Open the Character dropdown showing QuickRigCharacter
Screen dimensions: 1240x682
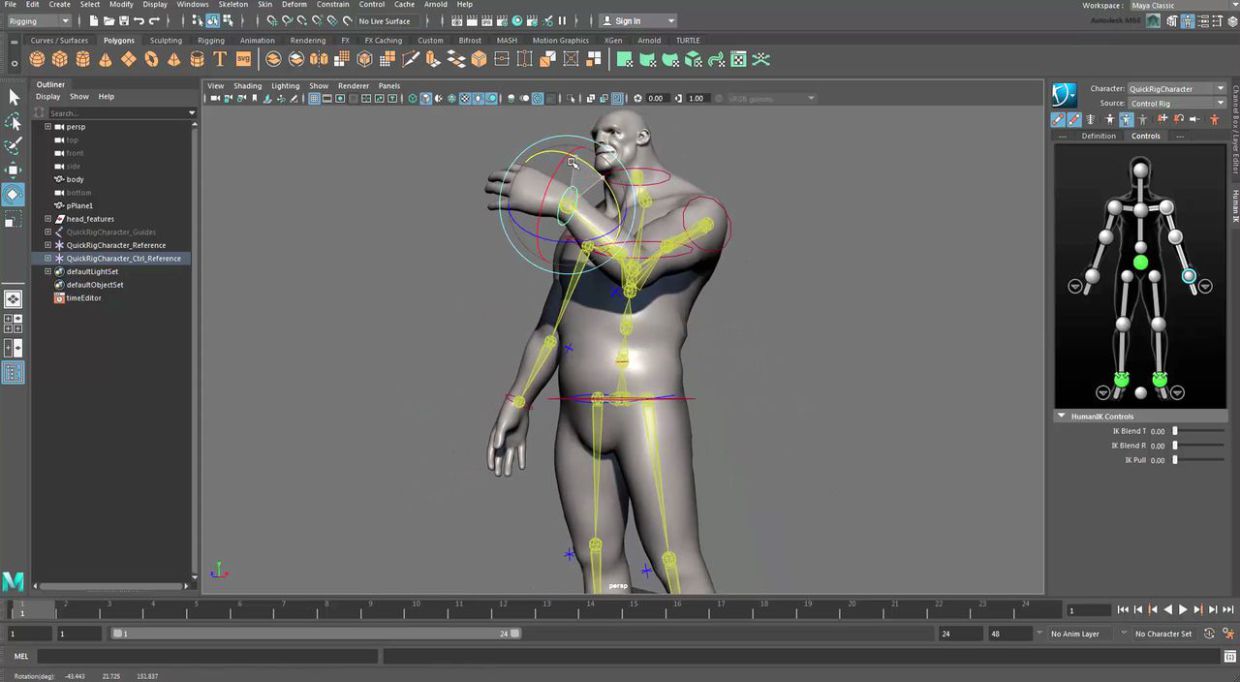(x=1175, y=88)
